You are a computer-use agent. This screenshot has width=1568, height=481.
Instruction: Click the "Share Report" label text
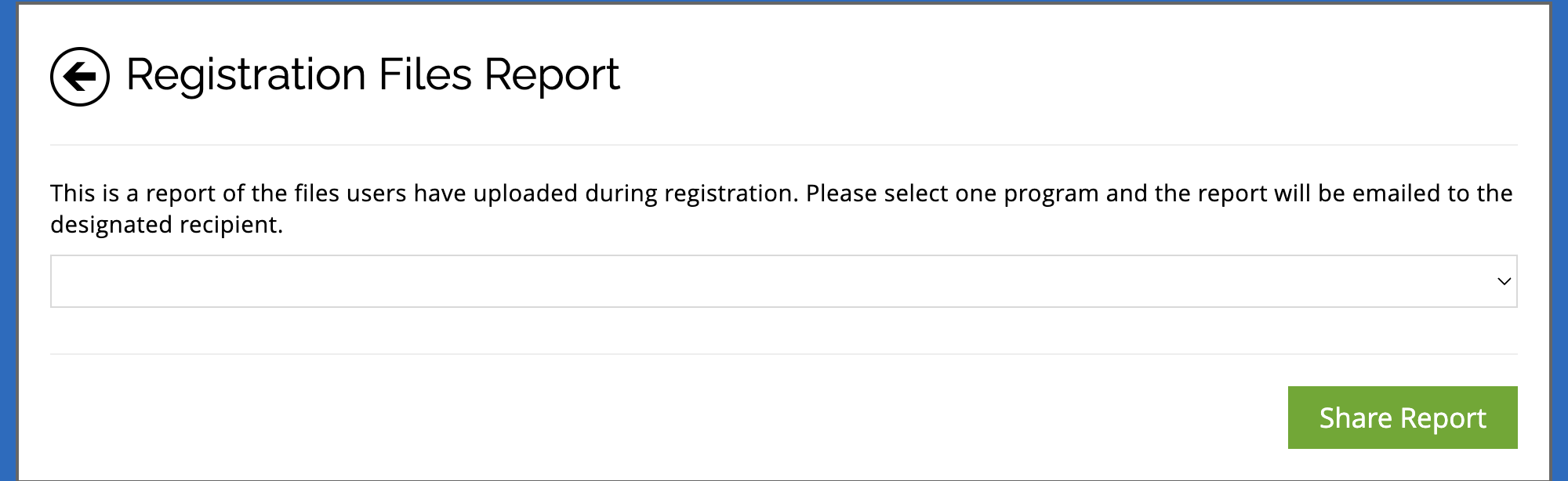point(1402,418)
